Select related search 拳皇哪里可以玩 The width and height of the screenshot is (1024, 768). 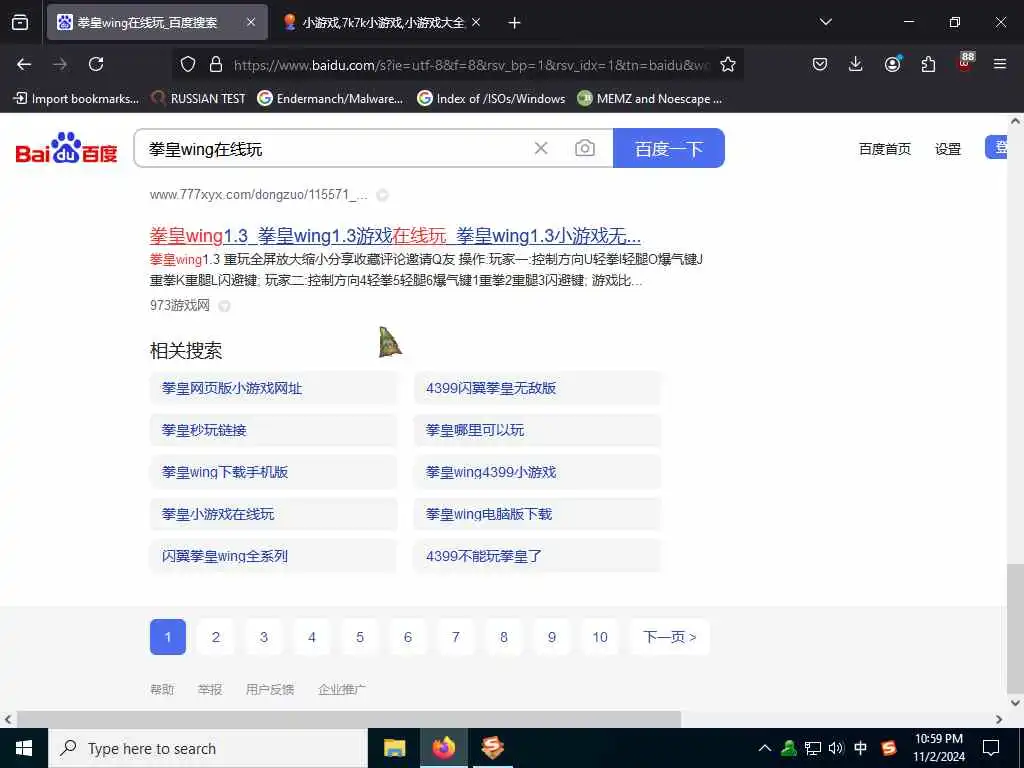pyautogui.click(x=537, y=430)
